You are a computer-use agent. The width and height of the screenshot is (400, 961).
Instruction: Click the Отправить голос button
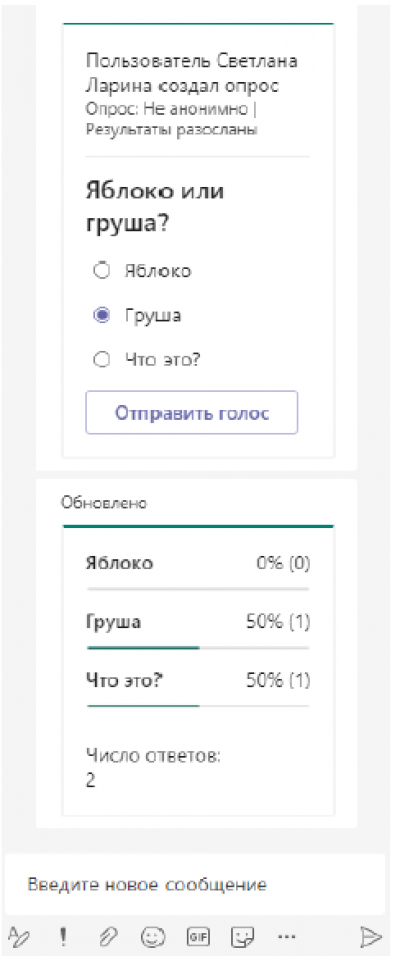click(192, 412)
